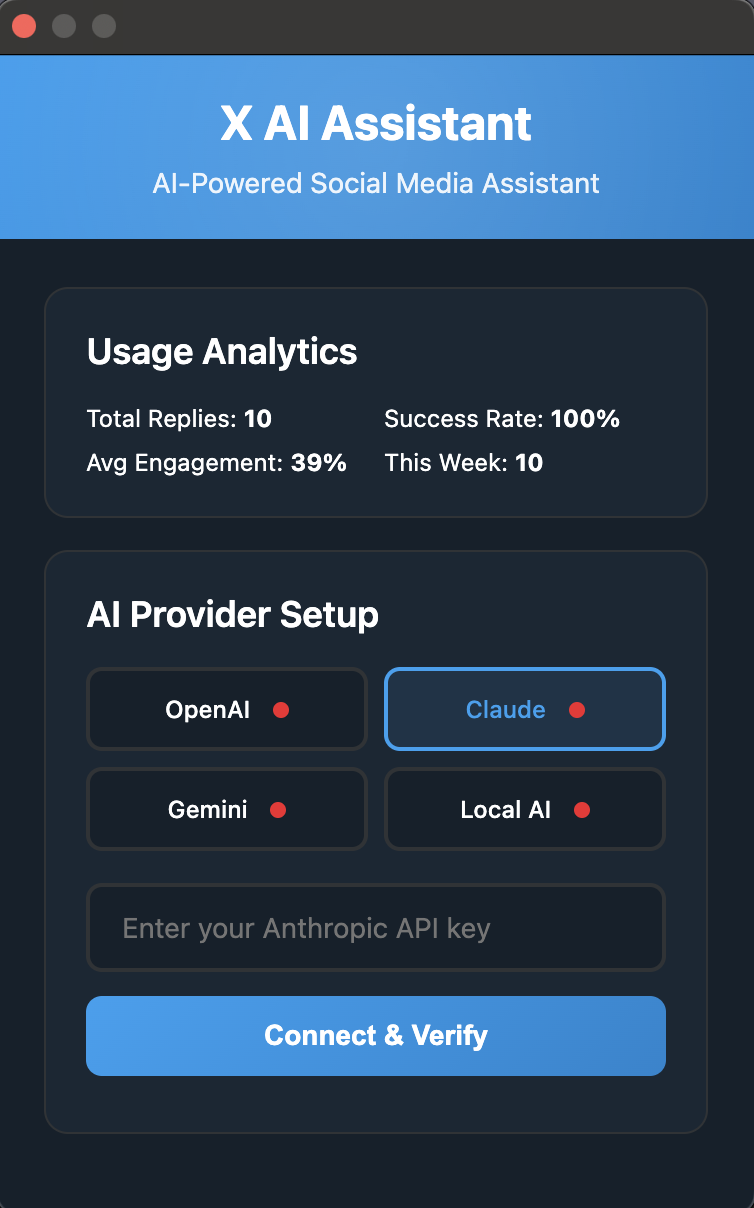Click the Avg Engagement 39% statistic
This screenshot has height=1208, width=754.
click(x=216, y=463)
